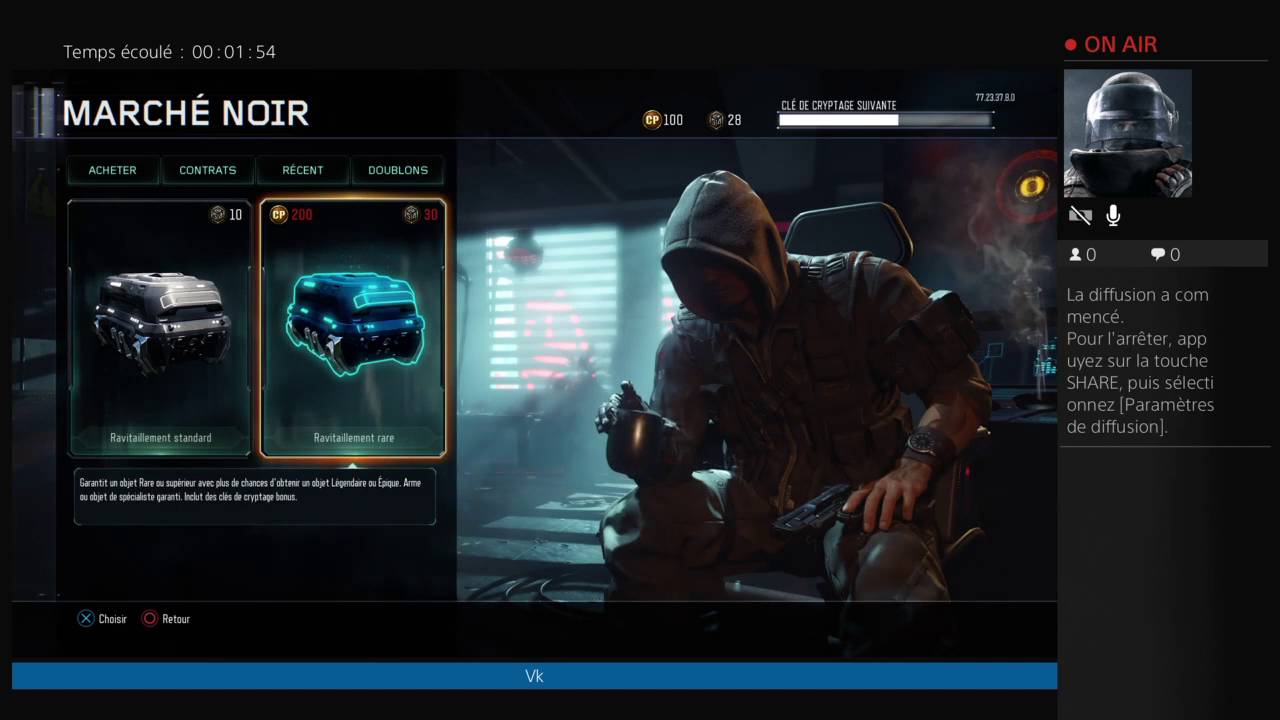Select the Ravitaillement standard crate
Viewport: 1280px width, 720px height.
[160, 328]
